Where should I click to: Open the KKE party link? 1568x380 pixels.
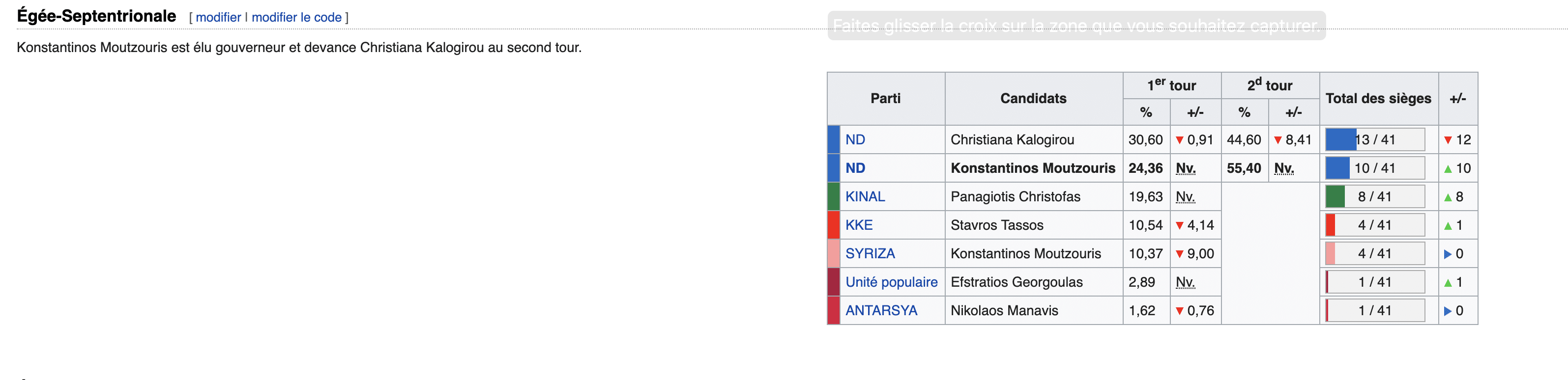click(859, 225)
